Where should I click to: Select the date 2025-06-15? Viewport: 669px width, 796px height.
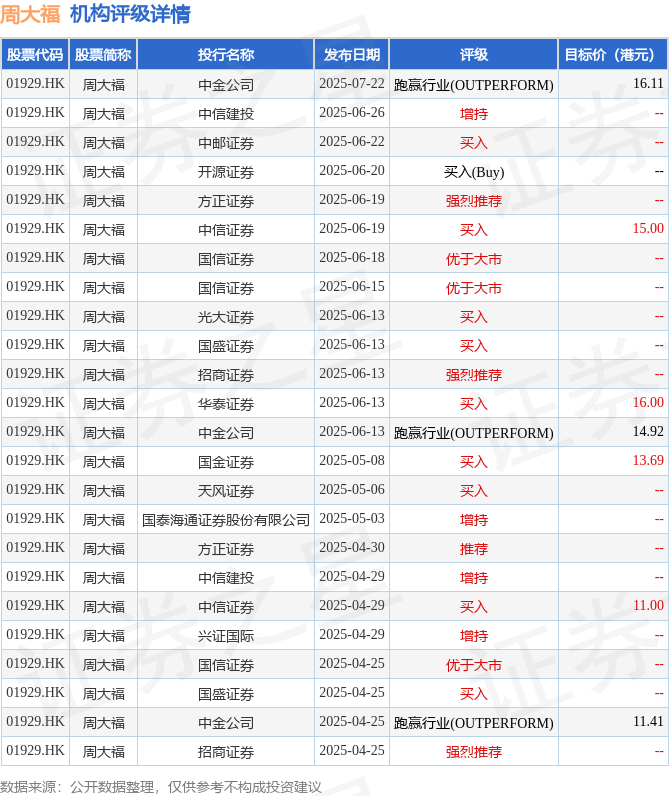click(x=352, y=286)
